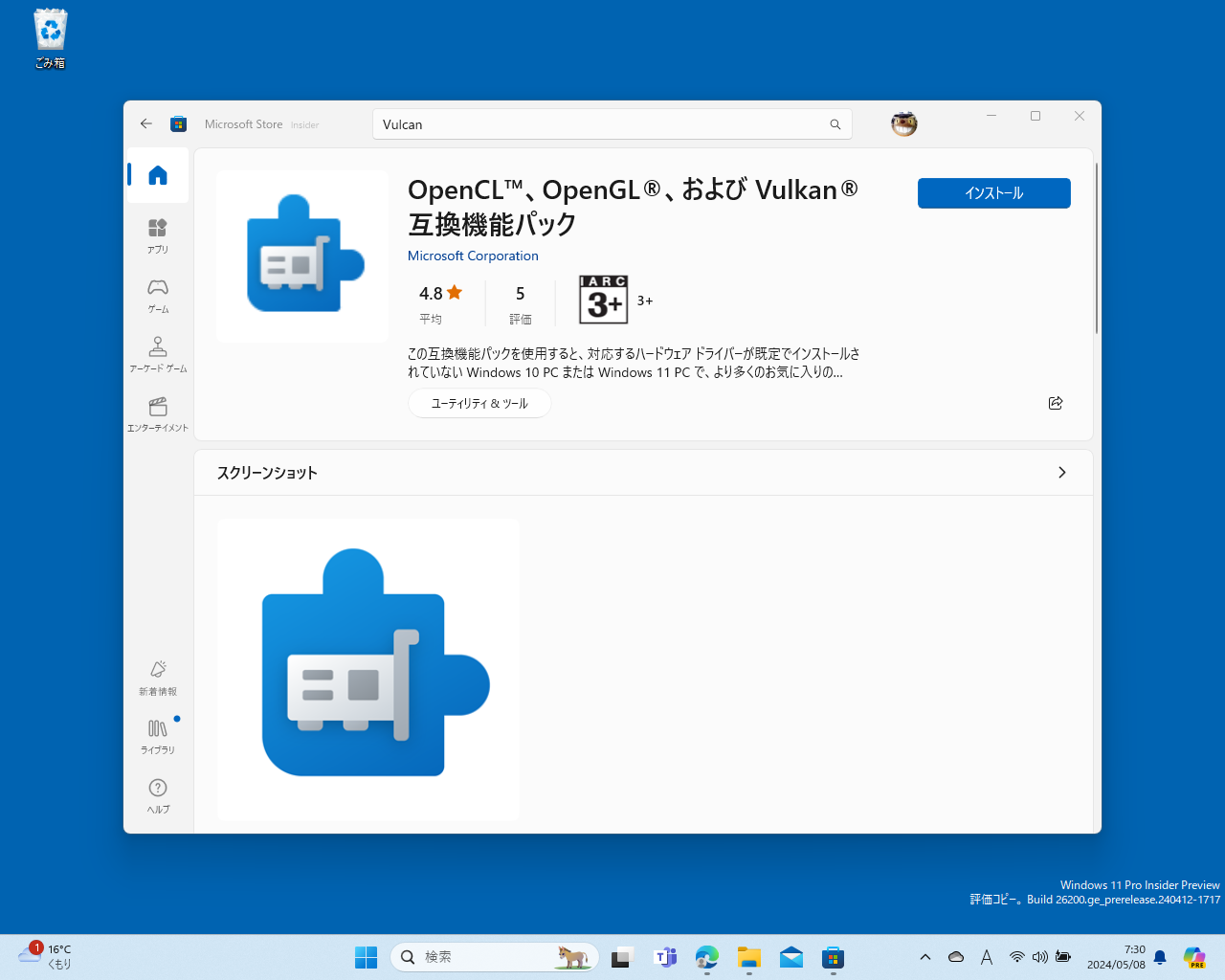The image size is (1225, 980).
Task: Open the notification bell
Action: point(1160,957)
